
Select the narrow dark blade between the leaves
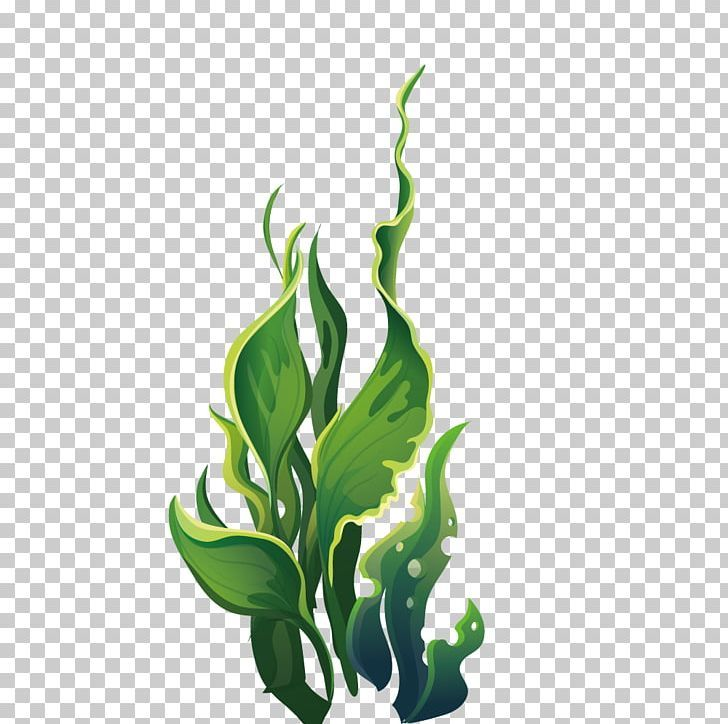pos(325,330)
